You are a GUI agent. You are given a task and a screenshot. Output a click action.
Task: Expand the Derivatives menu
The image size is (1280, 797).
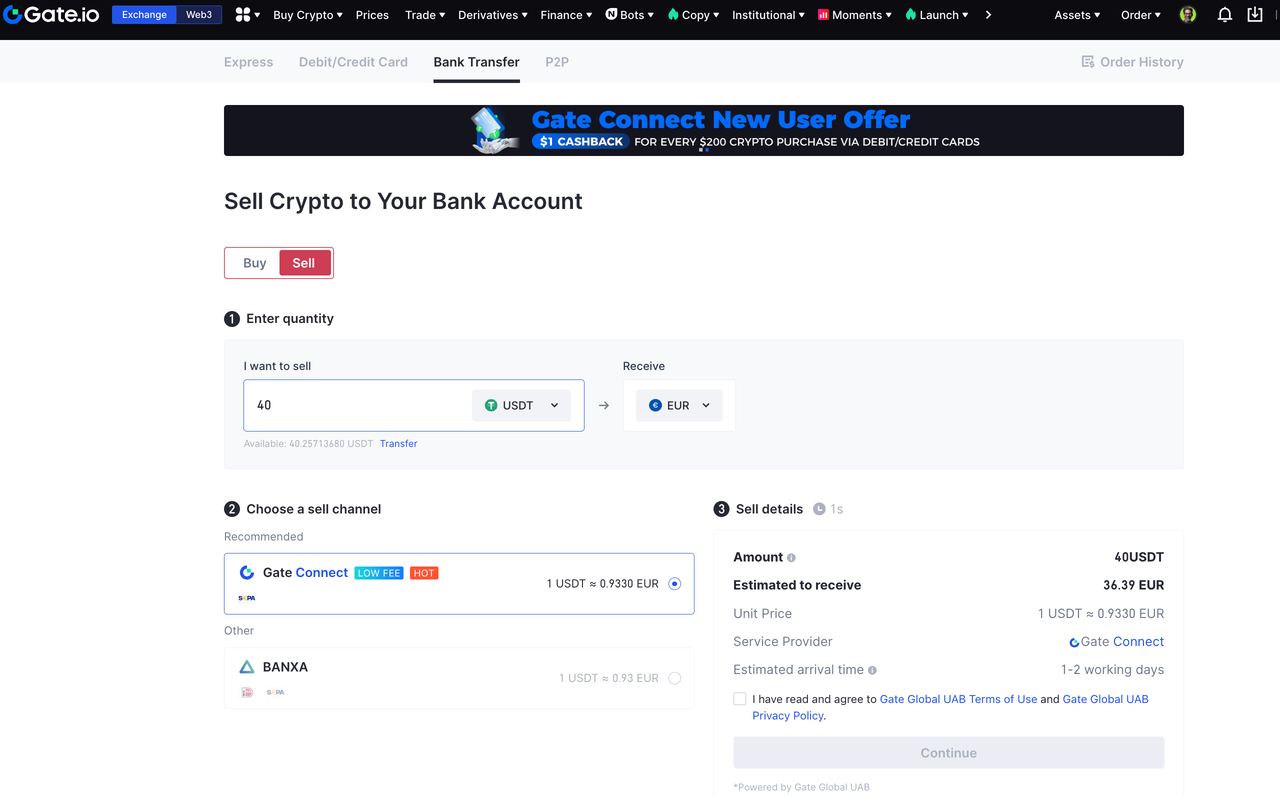492,15
